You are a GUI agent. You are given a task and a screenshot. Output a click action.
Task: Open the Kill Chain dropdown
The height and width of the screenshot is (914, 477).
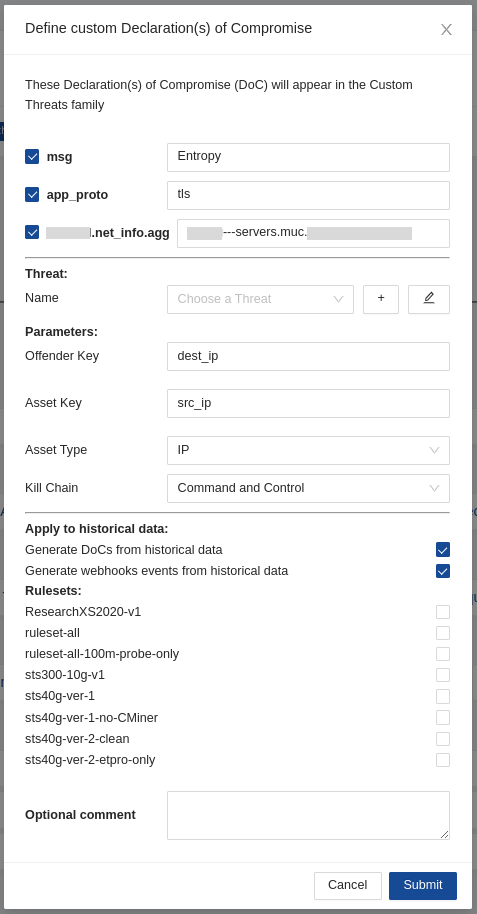[x=308, y=488]
